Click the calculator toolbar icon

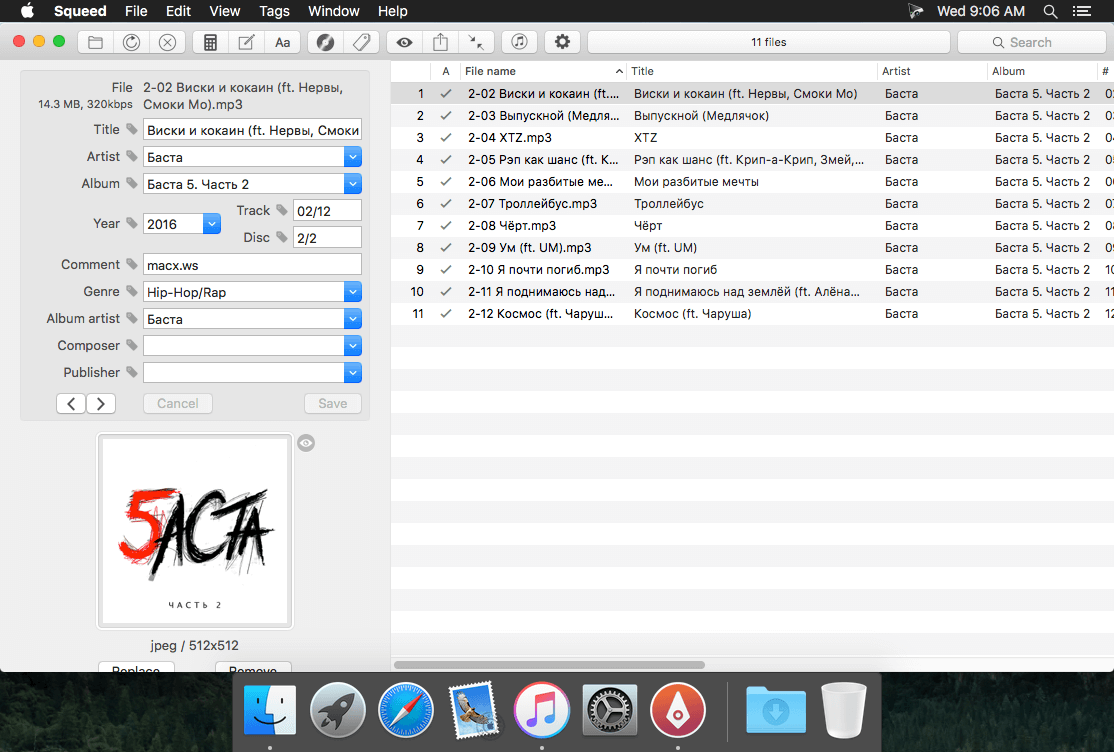click(210, 43)
